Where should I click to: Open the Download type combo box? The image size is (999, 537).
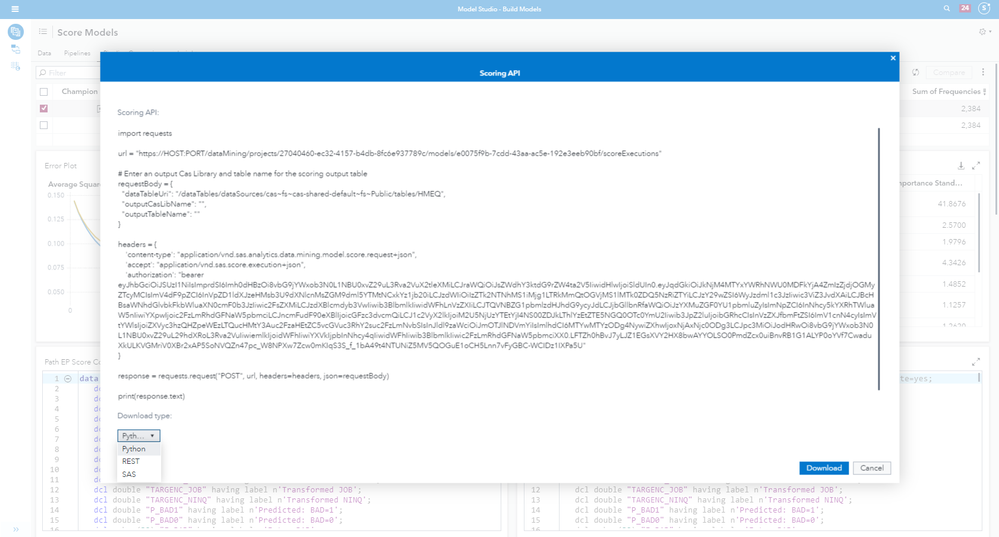coord(138,436)
